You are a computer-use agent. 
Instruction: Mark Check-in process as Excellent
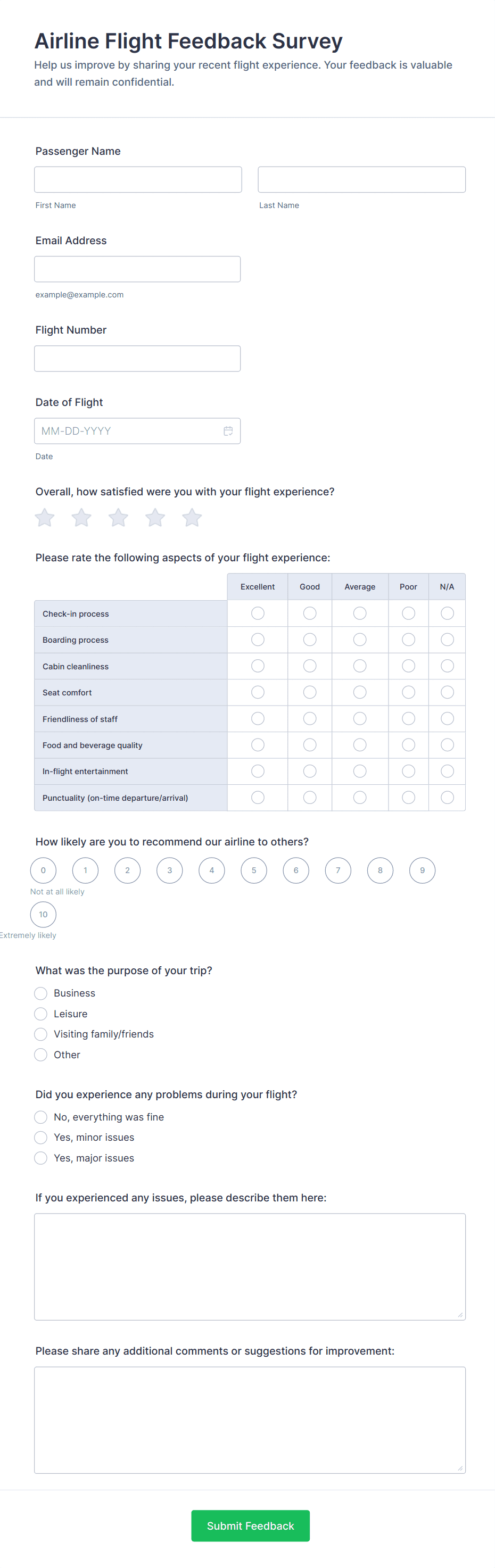[x=258, y=613]
